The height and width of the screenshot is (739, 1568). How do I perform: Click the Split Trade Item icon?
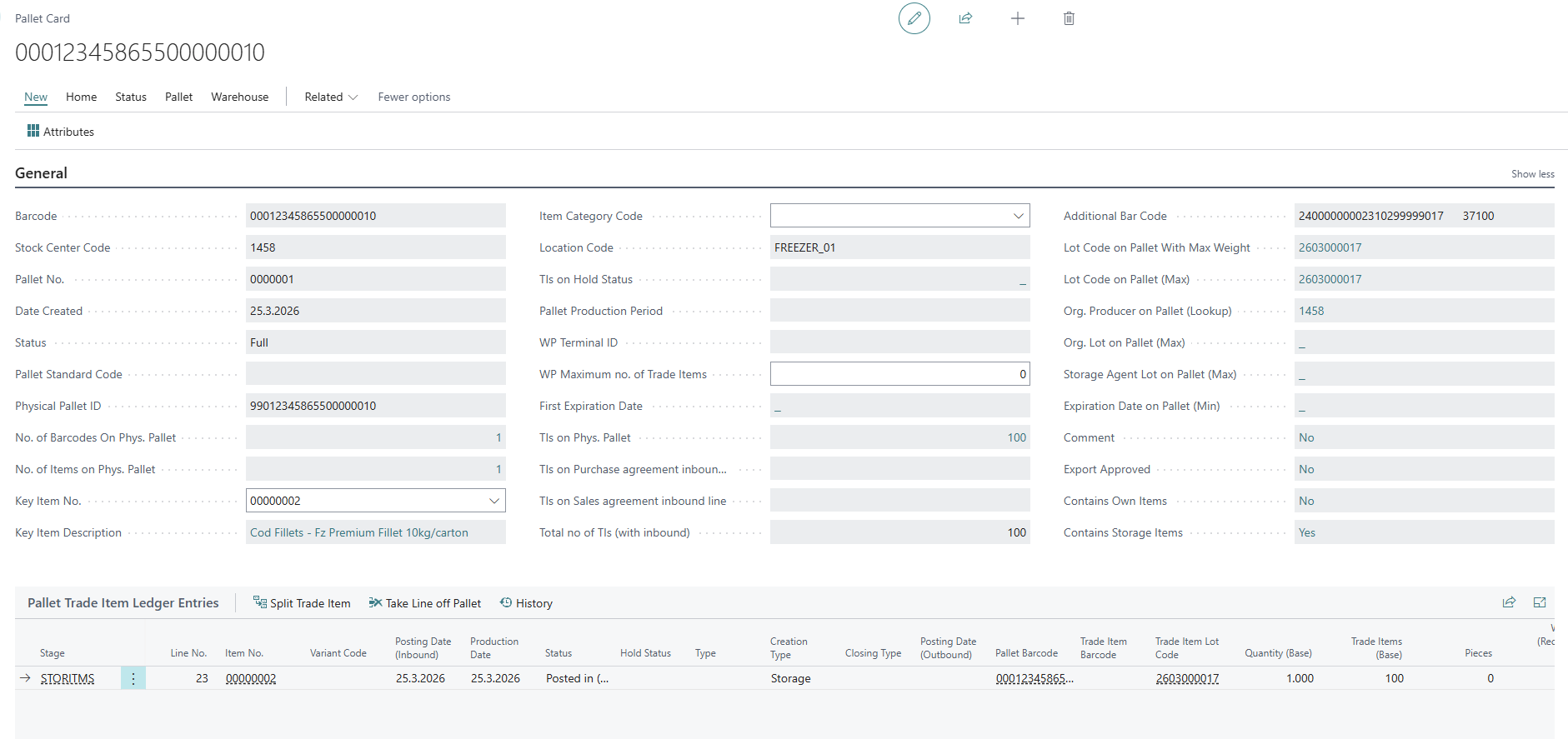(260, 602)
